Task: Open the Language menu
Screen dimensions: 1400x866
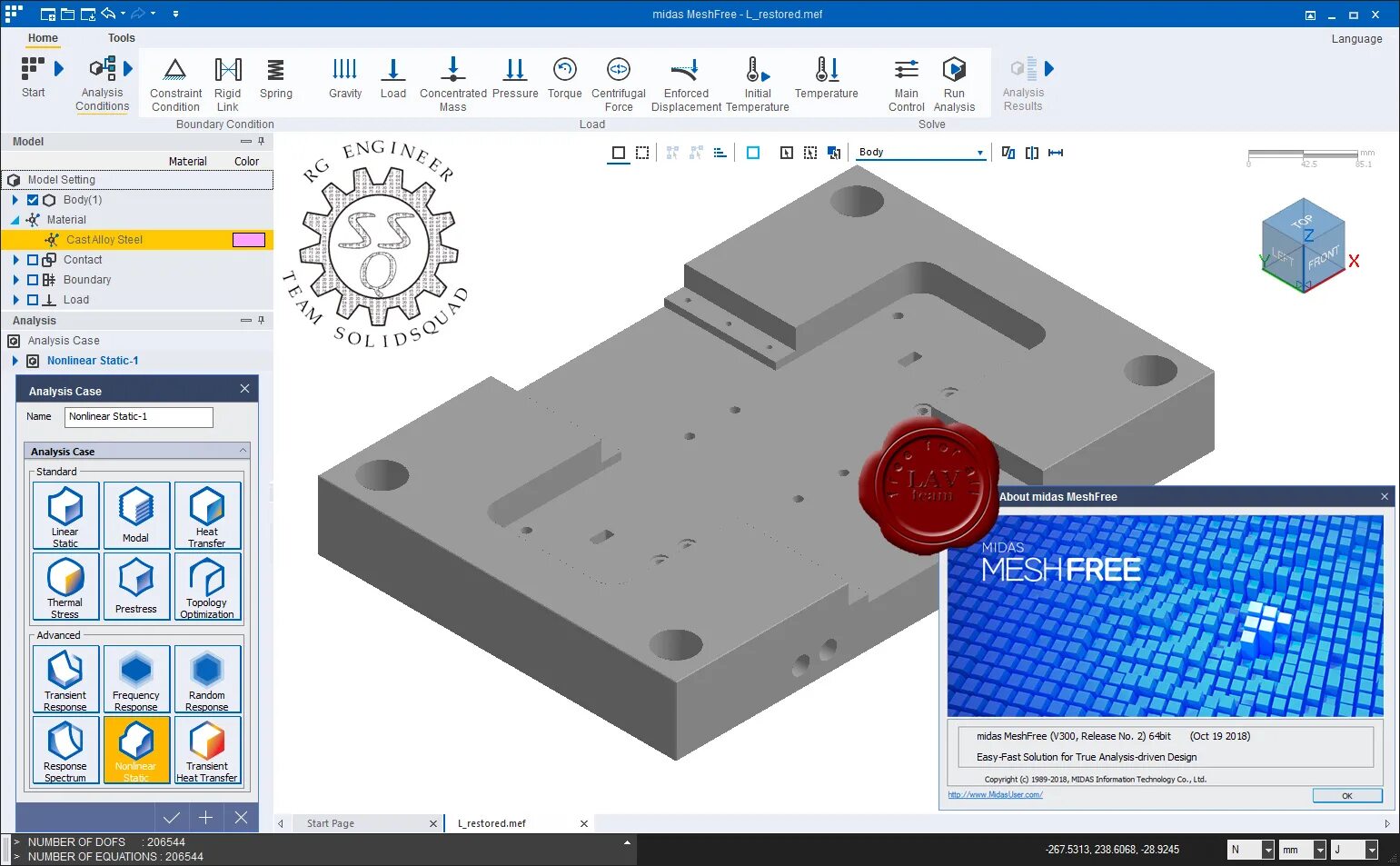Action: [1356, 39]
